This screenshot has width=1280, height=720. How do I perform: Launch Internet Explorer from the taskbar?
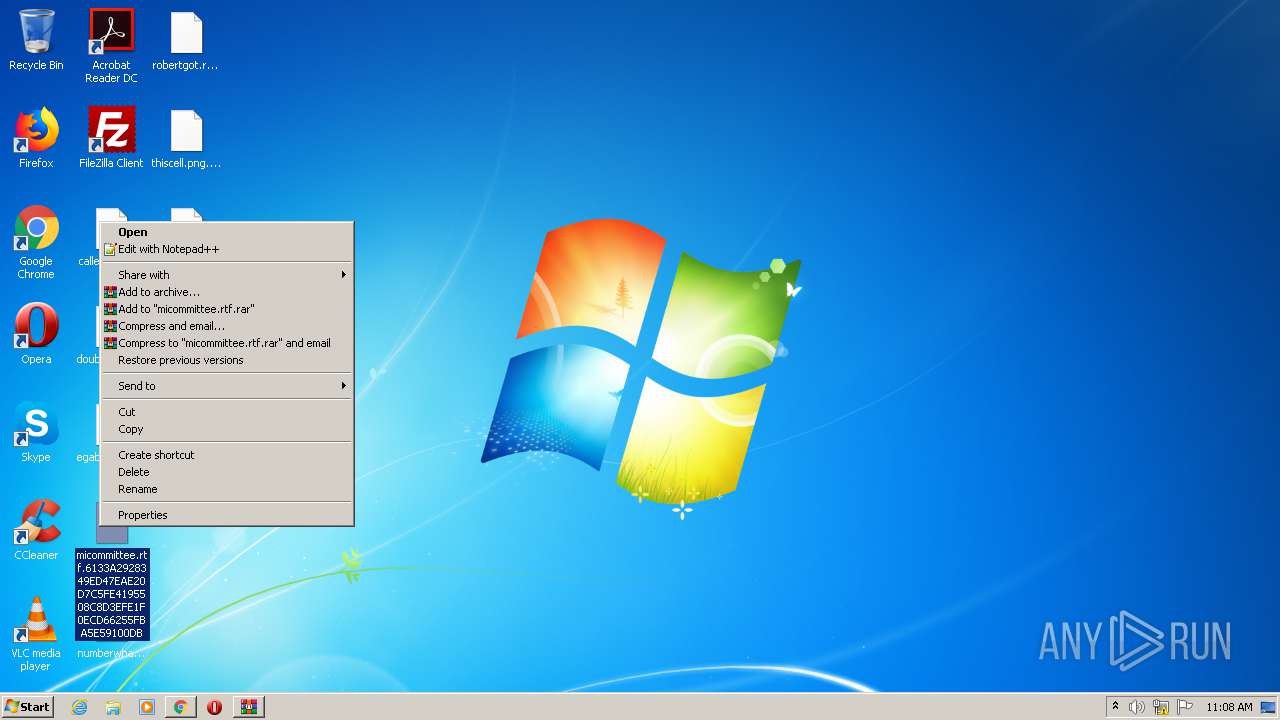pyautogui.click(x=79, y=707)
